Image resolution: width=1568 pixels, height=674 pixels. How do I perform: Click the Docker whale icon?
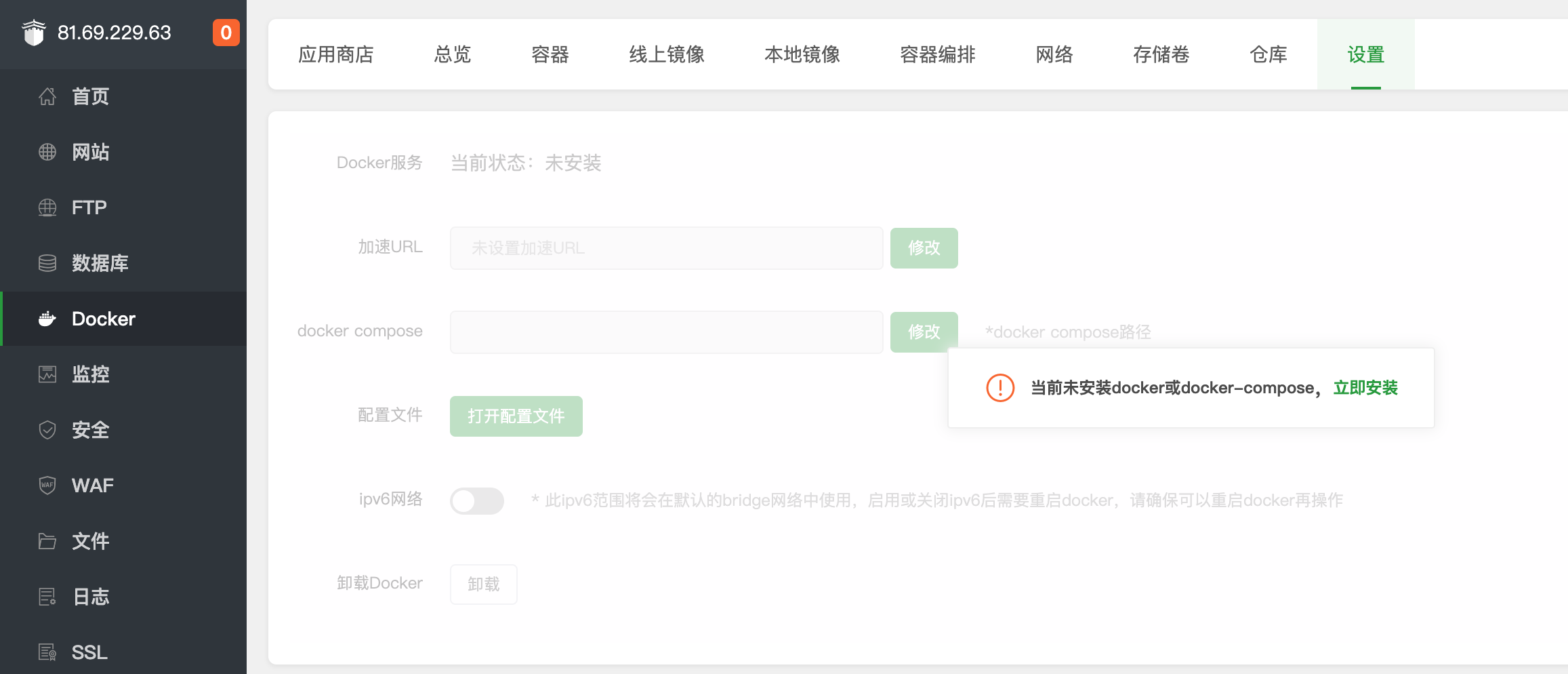tap(47, 319)
